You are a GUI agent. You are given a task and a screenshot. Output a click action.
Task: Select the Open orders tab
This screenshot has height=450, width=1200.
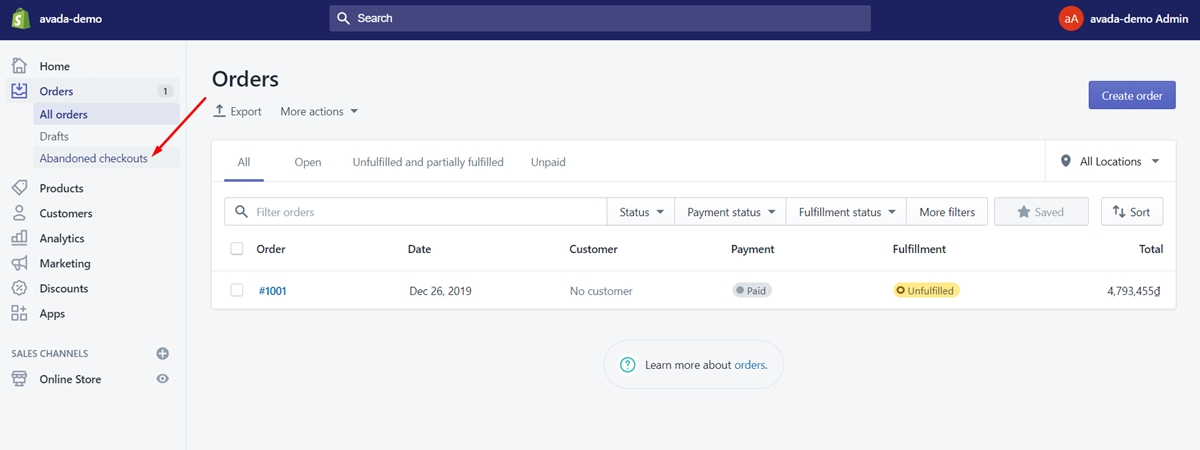(x=308, y=162)
